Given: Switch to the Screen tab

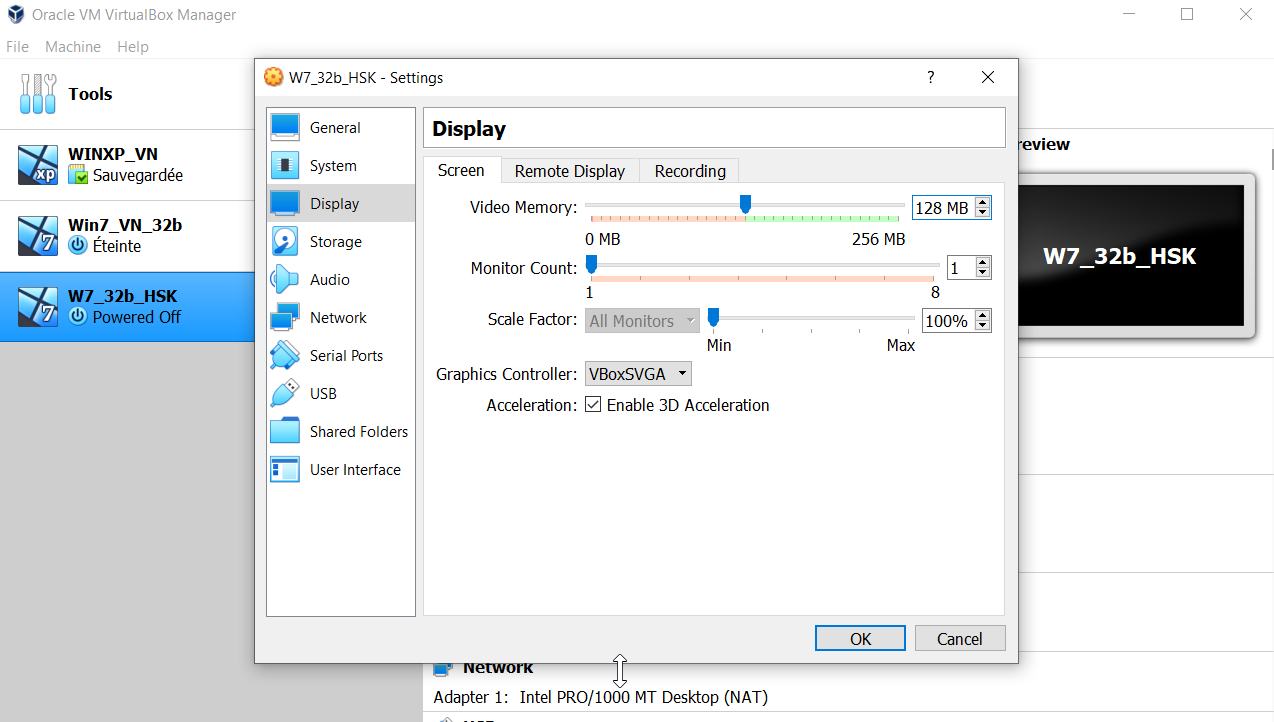Looking at the screenshot, I should (461, 170).
